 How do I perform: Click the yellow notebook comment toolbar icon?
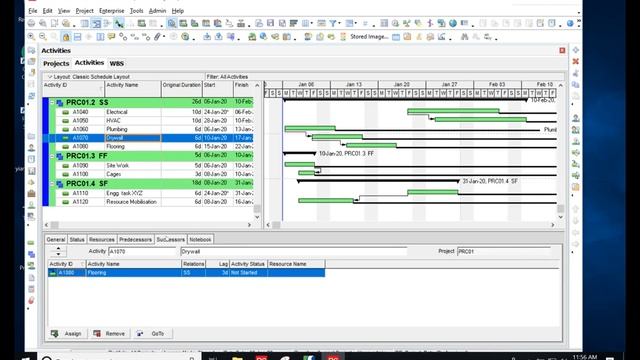click(x=111, y=37)
